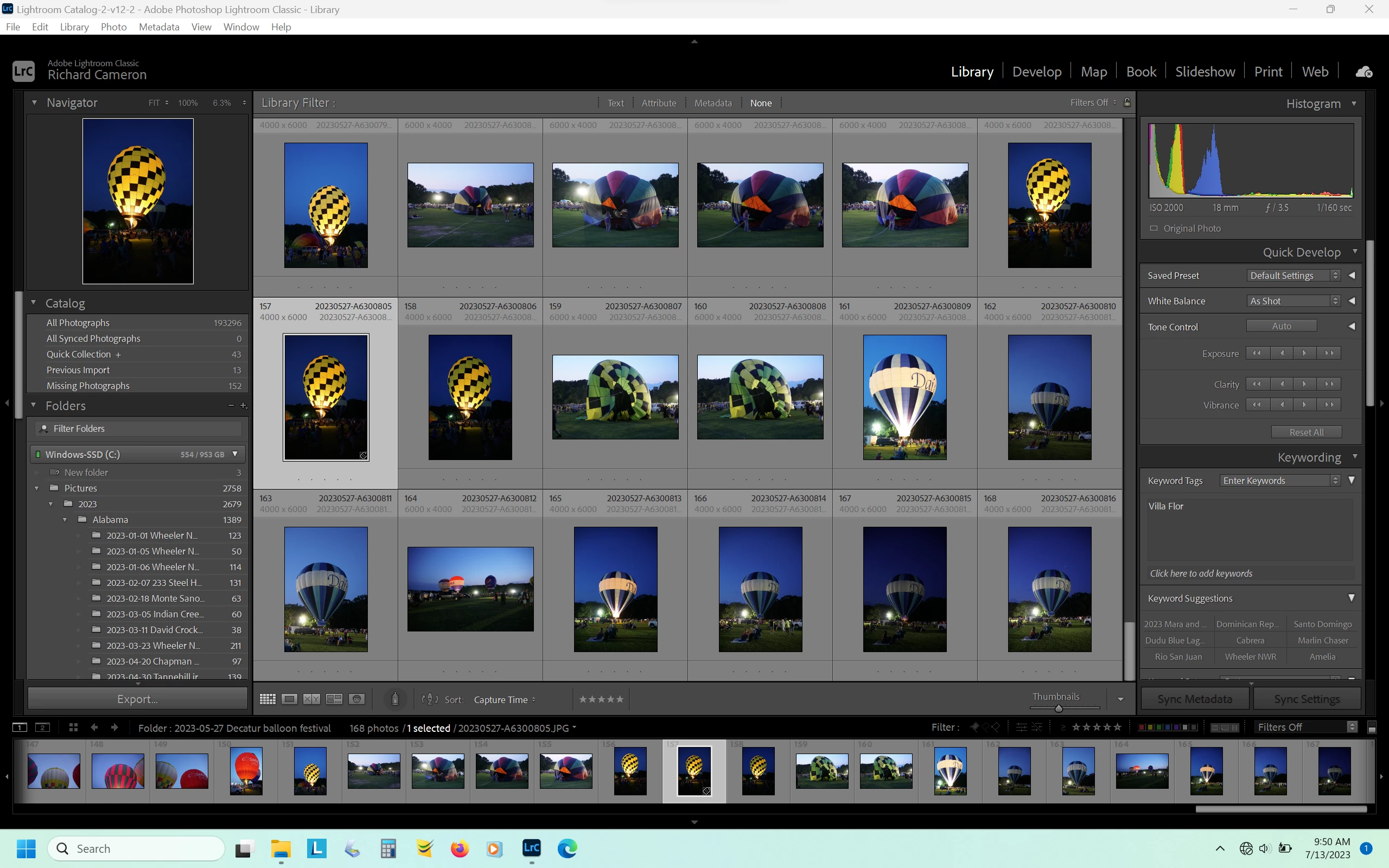Open Survey view icon
Screen dimensions: 1389x868
[334, 699]
